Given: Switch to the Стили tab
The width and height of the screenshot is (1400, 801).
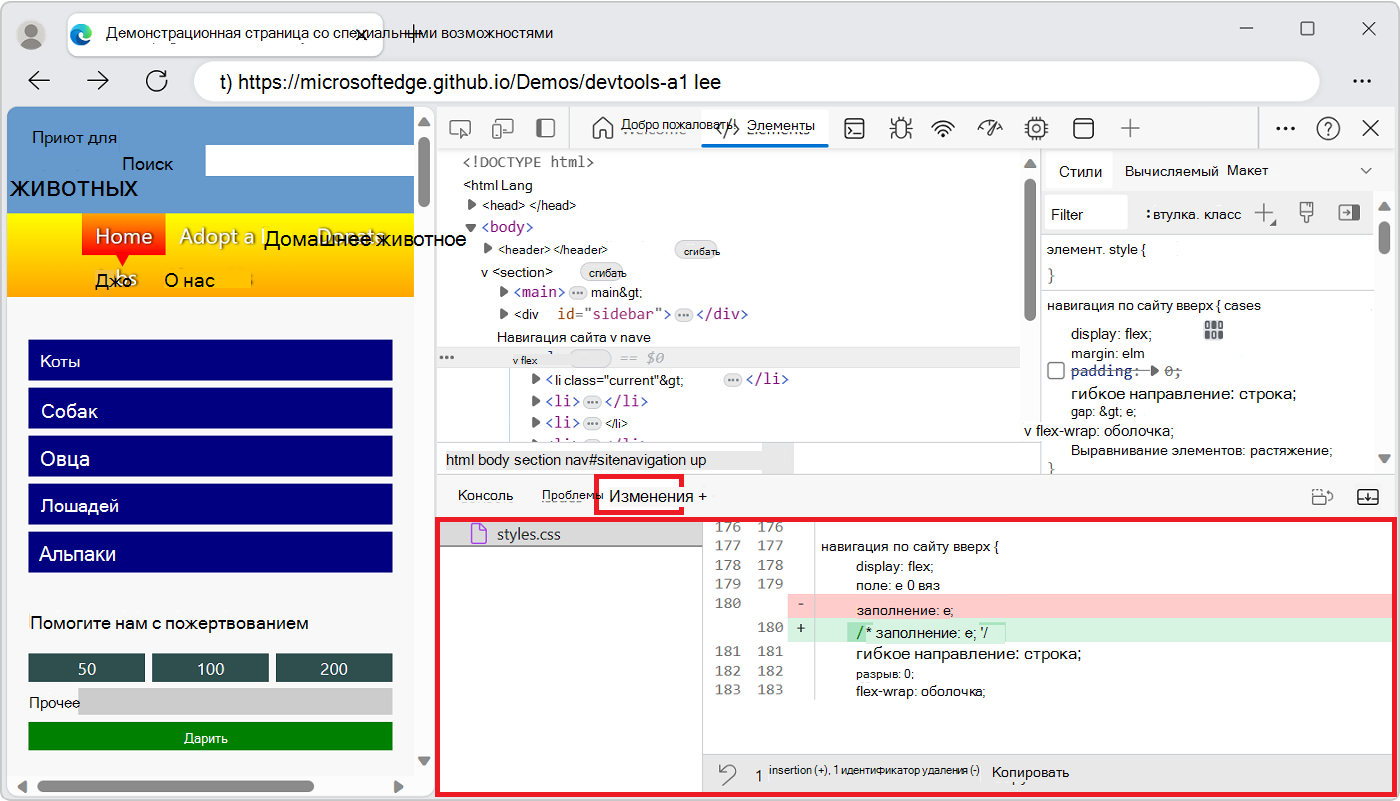Looking at the screenshot, I should pyautogui.click(x=1080, y=171).
